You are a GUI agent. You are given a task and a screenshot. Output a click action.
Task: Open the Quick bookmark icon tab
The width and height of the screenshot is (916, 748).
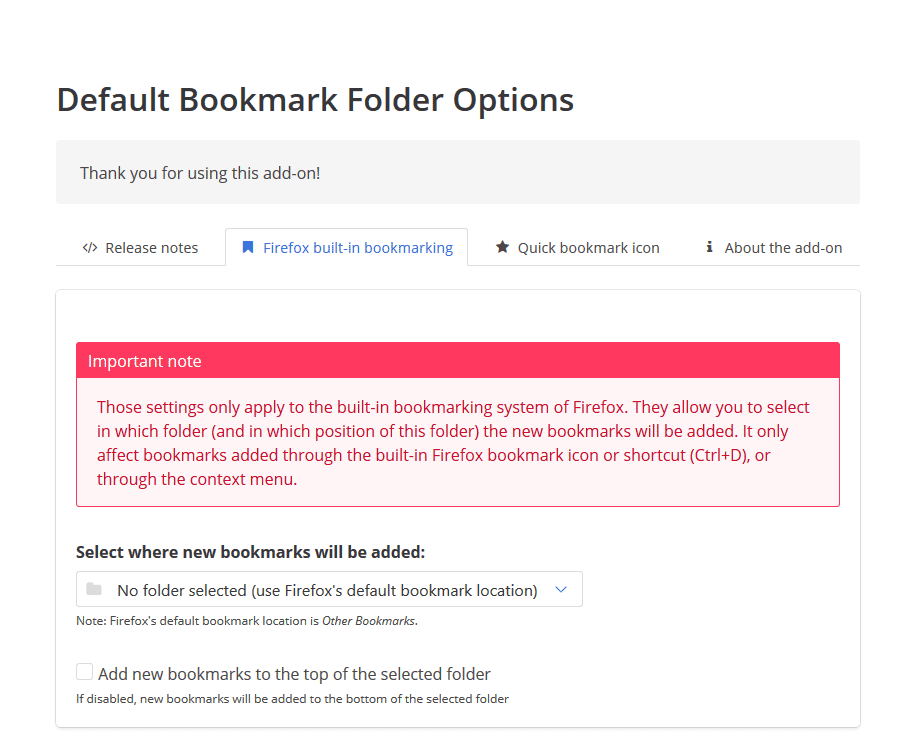pyautogui.click(x=577, y=248)
